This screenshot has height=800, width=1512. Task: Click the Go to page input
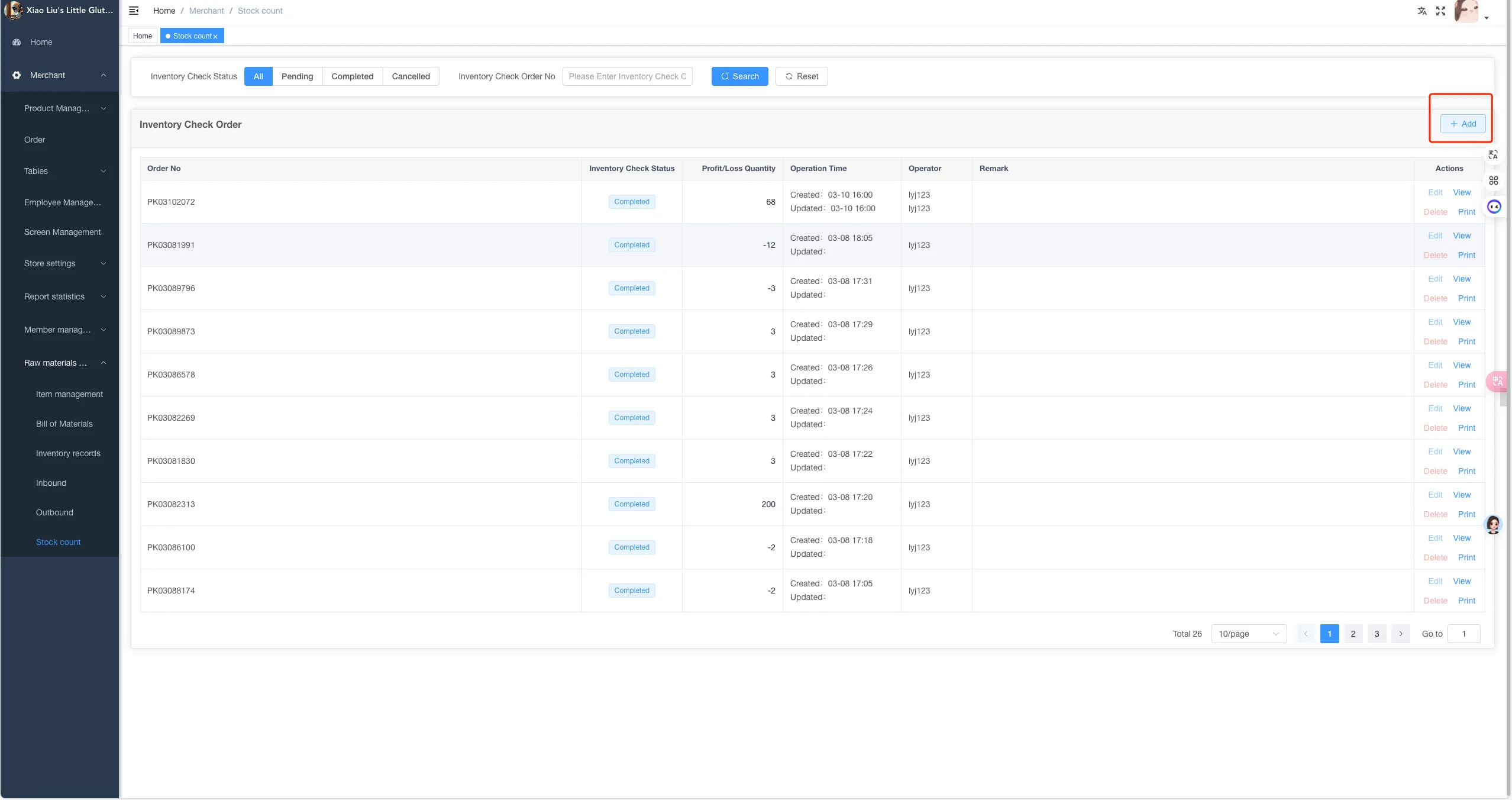1463,634
